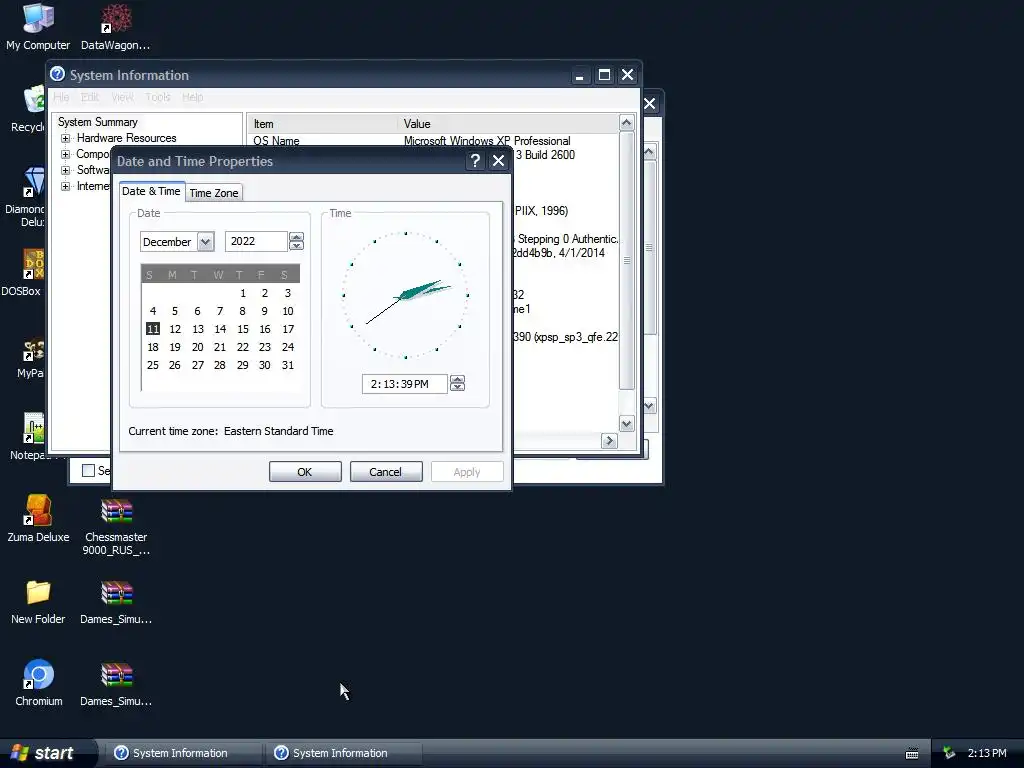Close the Date and Time Properties dialog

click(498, 161)
